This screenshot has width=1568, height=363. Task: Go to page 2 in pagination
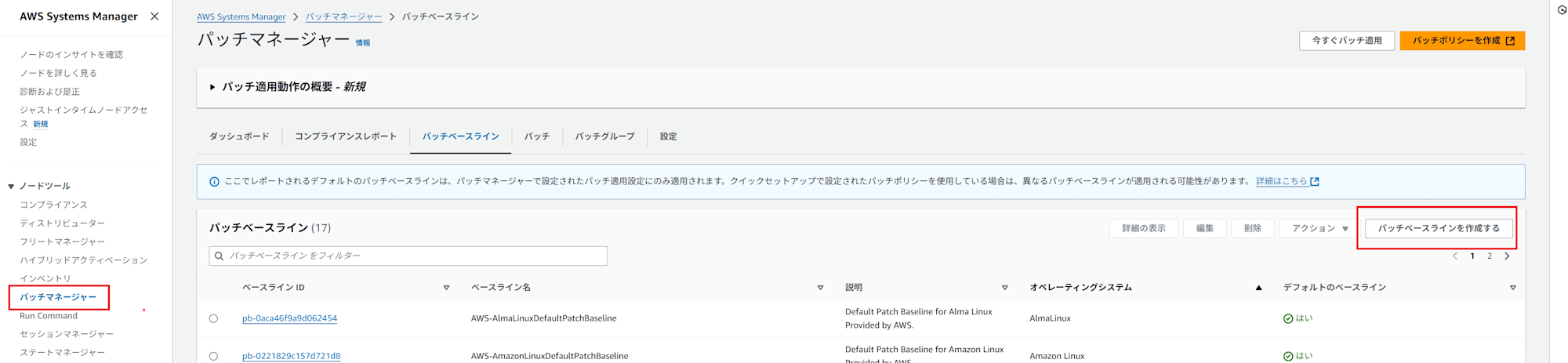(1490, 256)
